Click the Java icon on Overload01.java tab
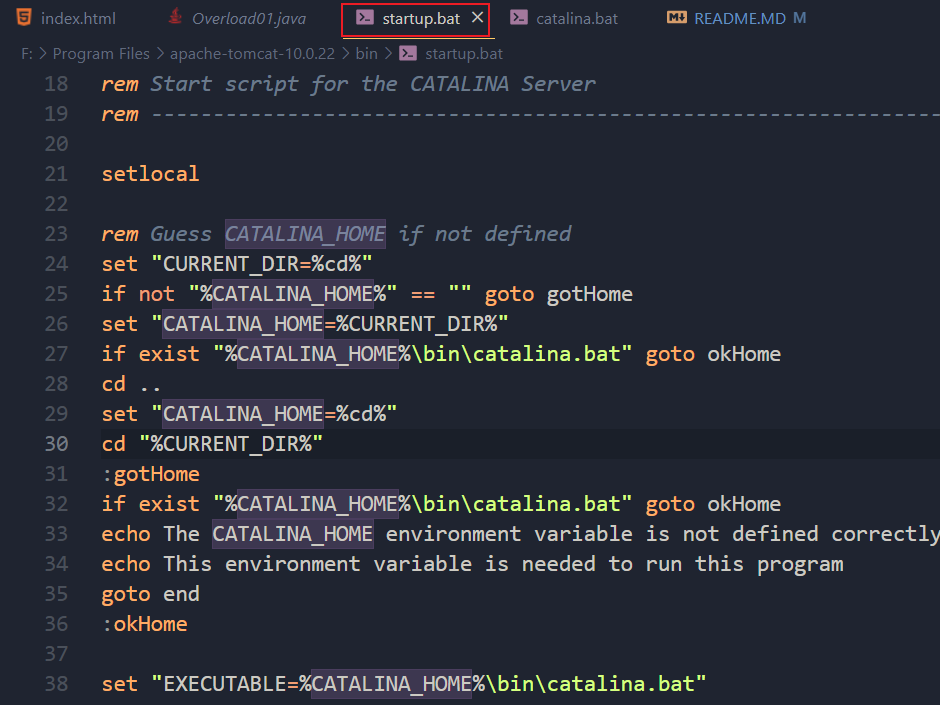 tap(175, 18)
